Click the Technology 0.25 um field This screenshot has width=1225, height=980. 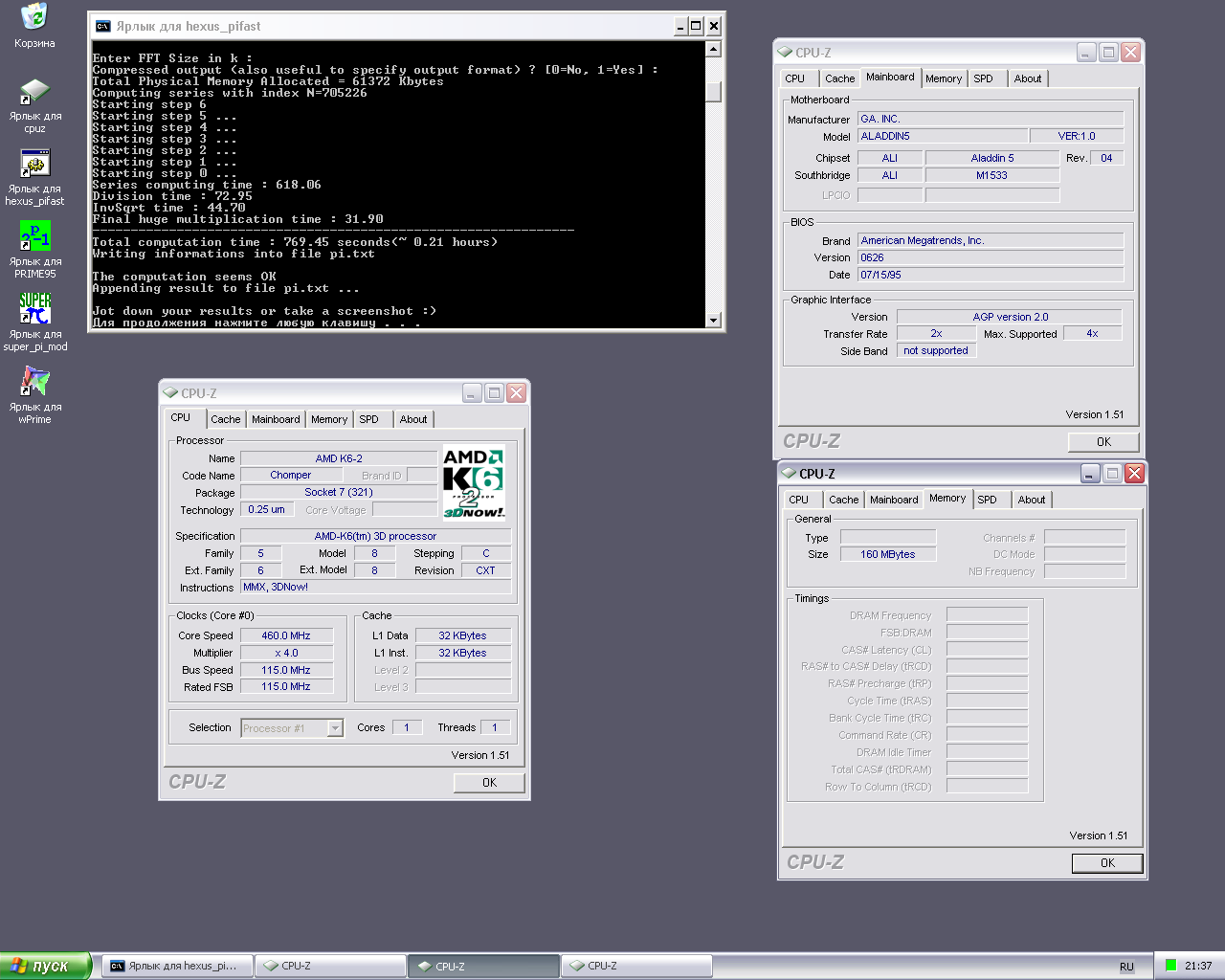click(266, 509)
